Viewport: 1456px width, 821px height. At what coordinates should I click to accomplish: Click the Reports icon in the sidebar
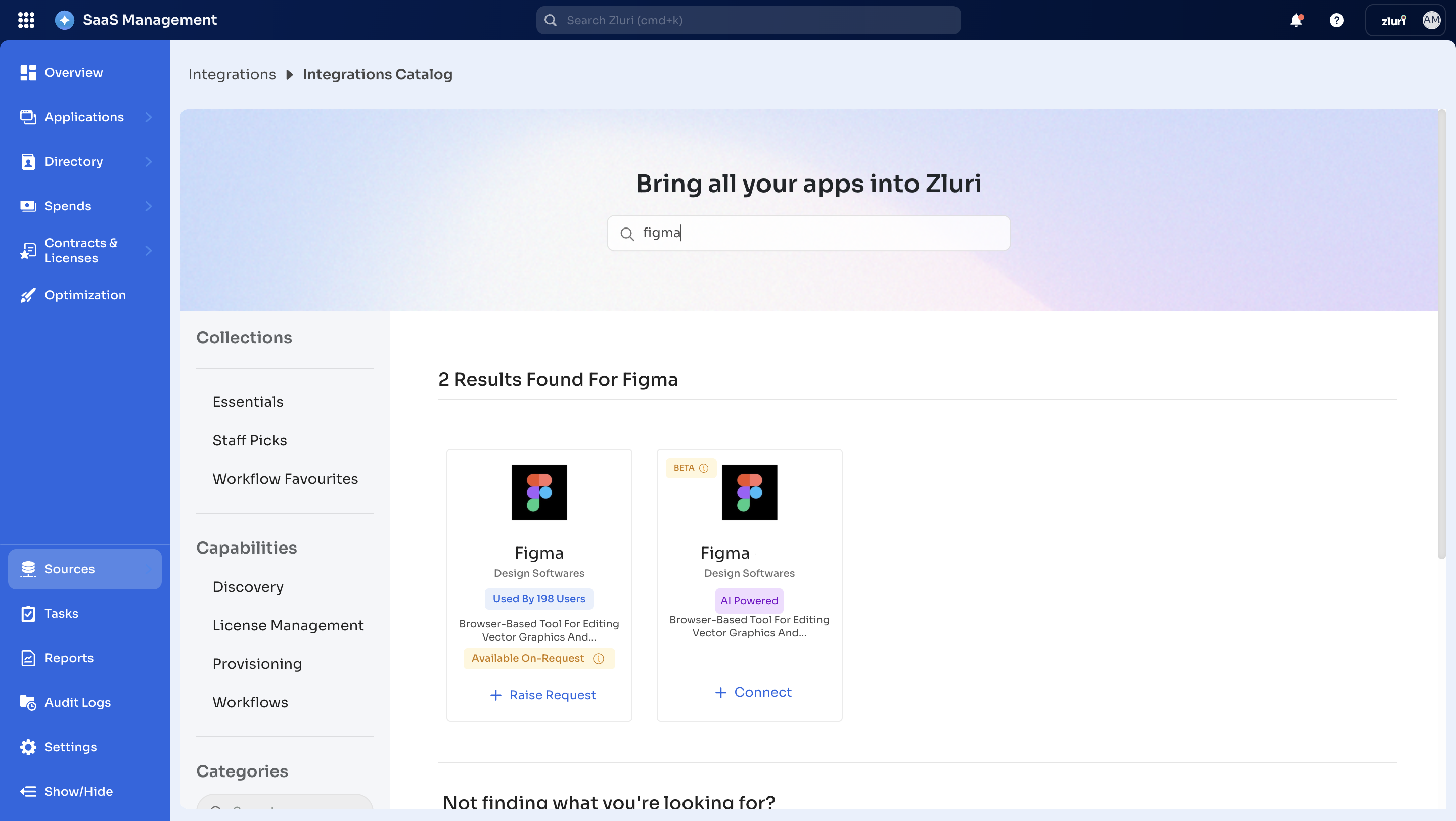click(x=29, y=658)
